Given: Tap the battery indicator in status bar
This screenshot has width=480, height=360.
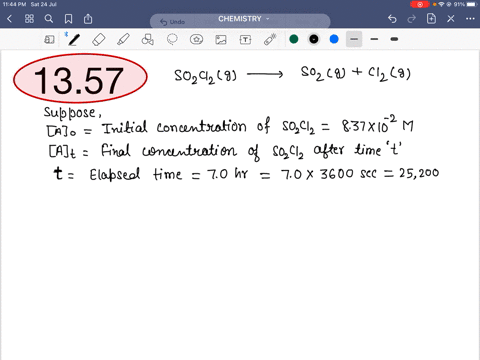Looking at the screenshot, I should (x=472, y=4).
